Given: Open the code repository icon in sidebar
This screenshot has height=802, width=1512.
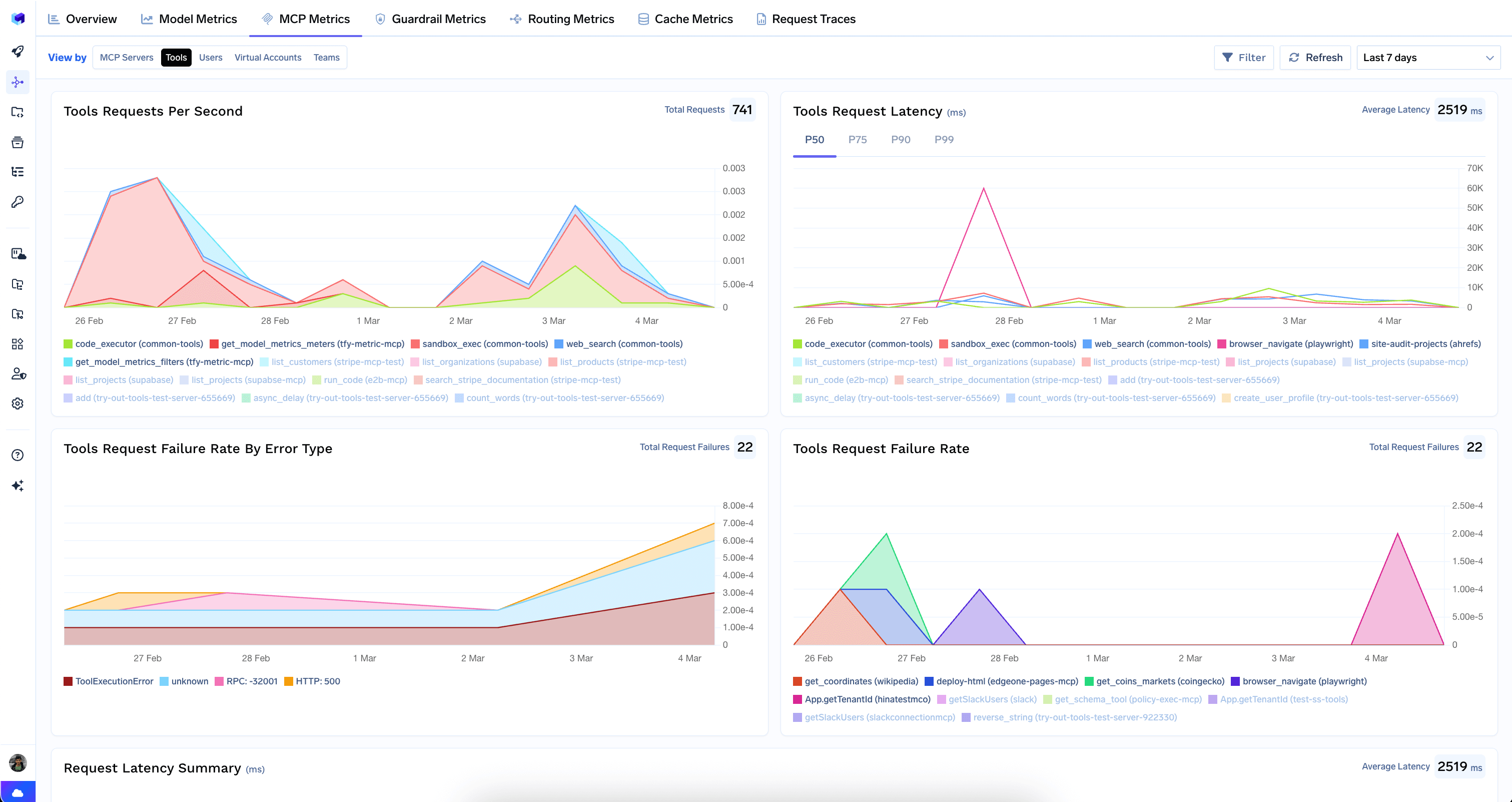Looking at the screenshot, I should [18, 112].
